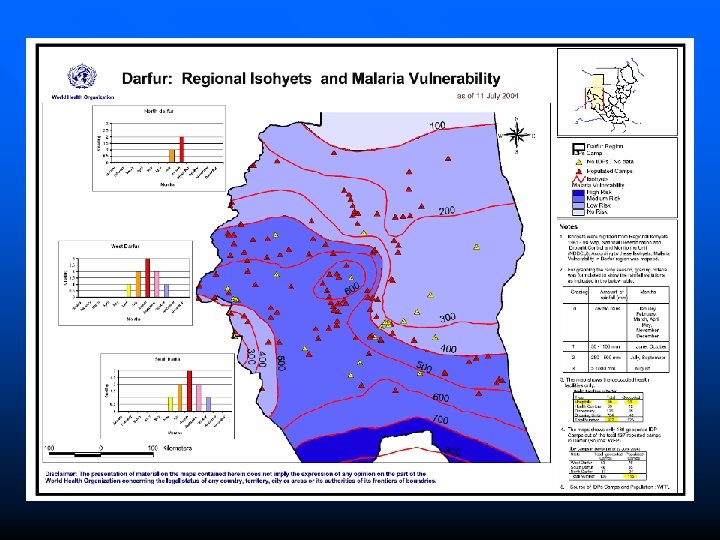Screen dimensions: 720x540
Task: Click the 'Notes' heading in the side panel
Action: [568, 226]
